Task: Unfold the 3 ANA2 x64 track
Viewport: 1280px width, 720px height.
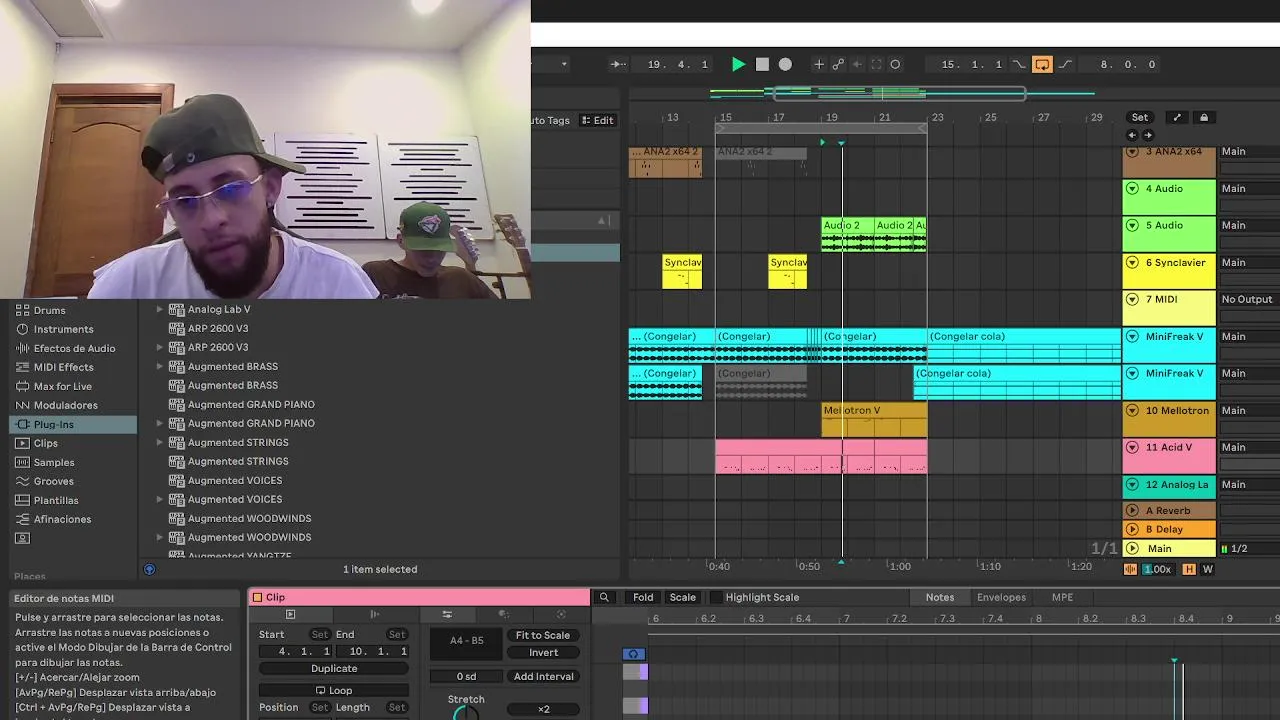Action: click(1132, 152)
